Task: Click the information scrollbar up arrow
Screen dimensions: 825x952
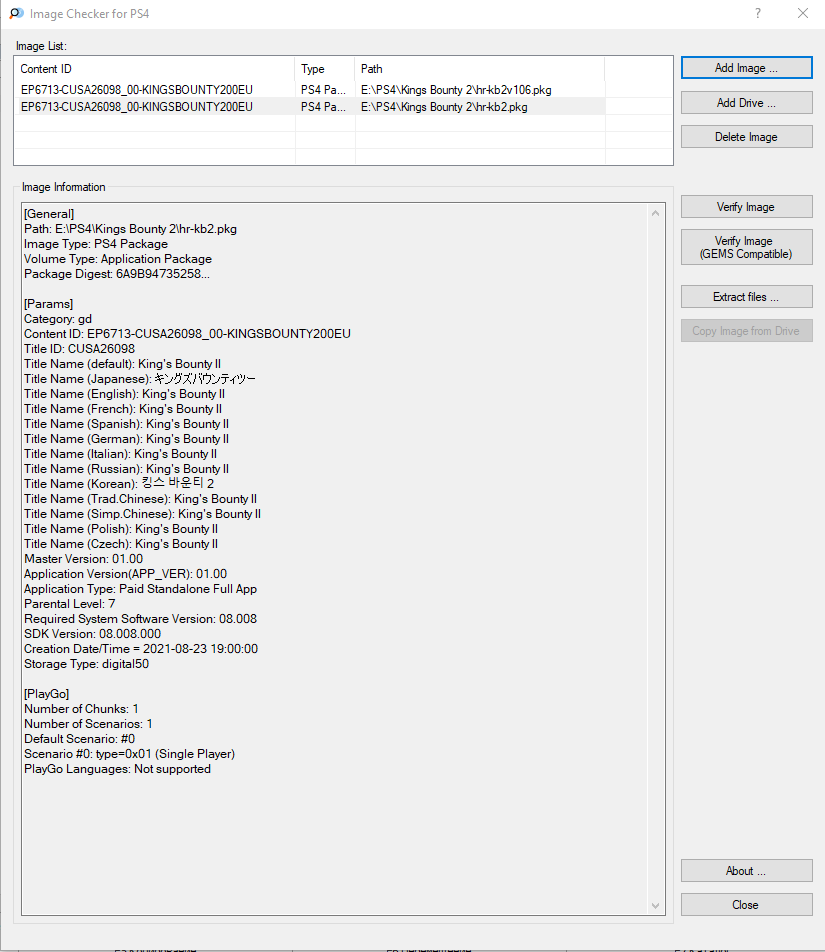Action: tap(656, 213)
